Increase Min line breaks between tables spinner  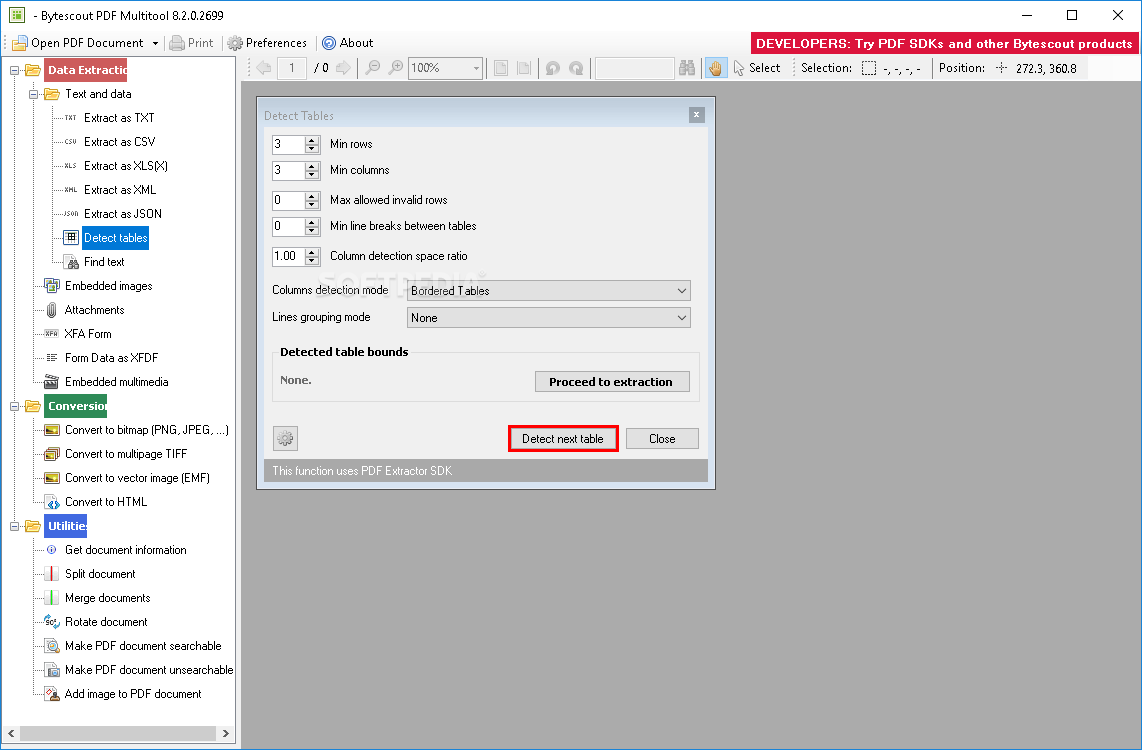click(312, 223)
